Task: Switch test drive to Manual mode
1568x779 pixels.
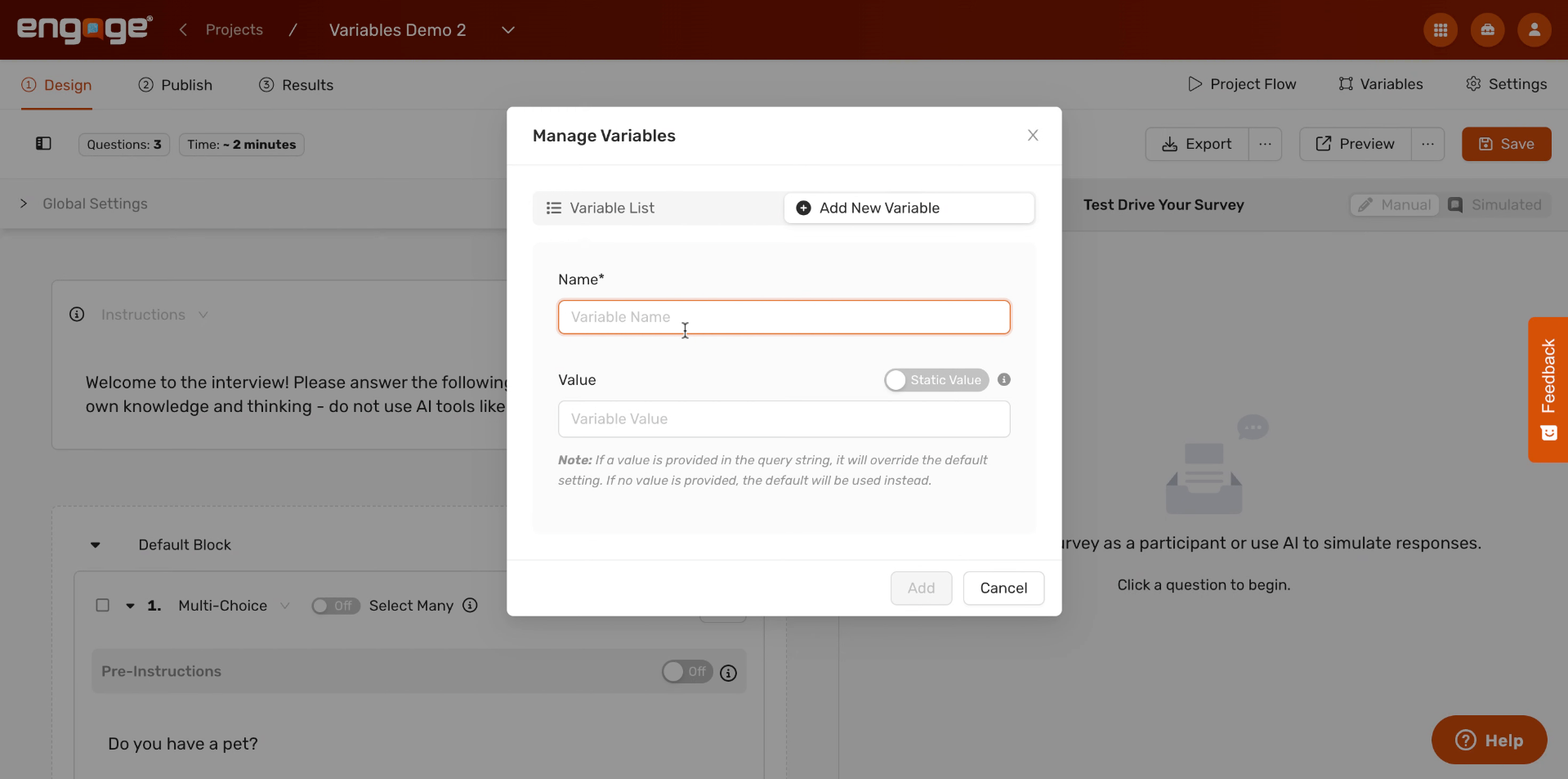Action: [1395, 205]
